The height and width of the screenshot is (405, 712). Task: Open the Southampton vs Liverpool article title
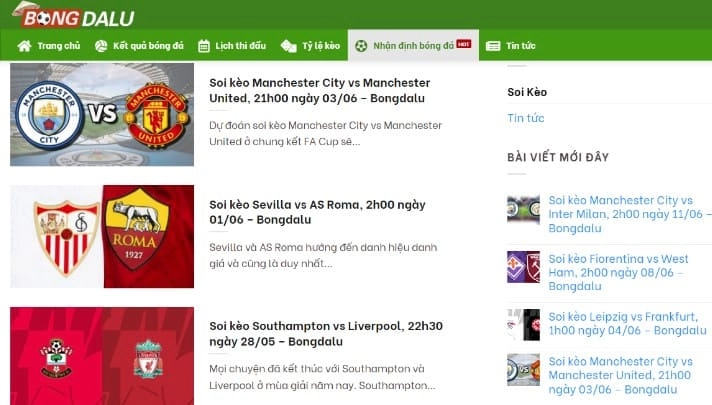point(326,334)
